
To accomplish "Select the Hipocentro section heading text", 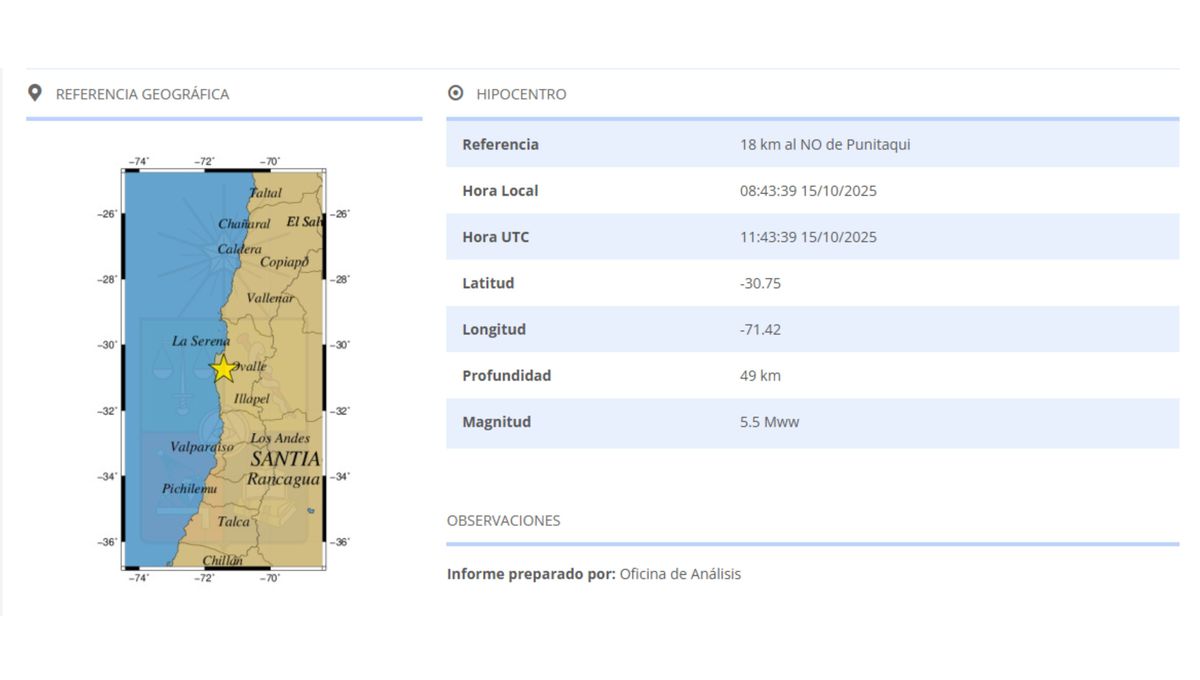I will [x=521, y=94].
